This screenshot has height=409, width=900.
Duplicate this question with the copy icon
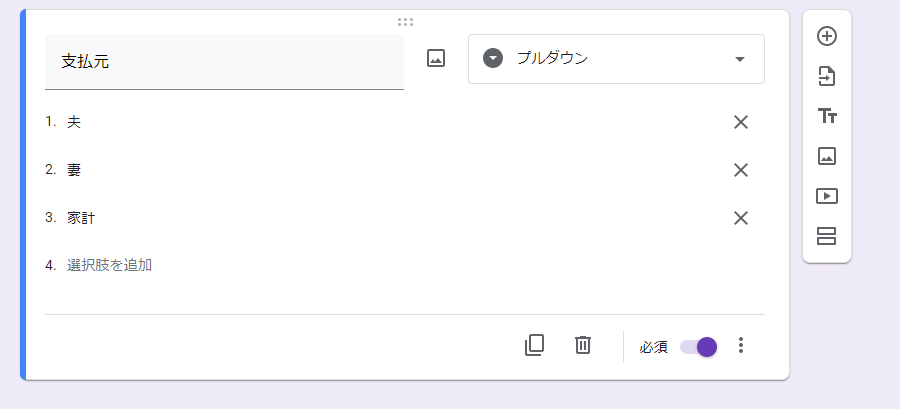pos(534,345)
